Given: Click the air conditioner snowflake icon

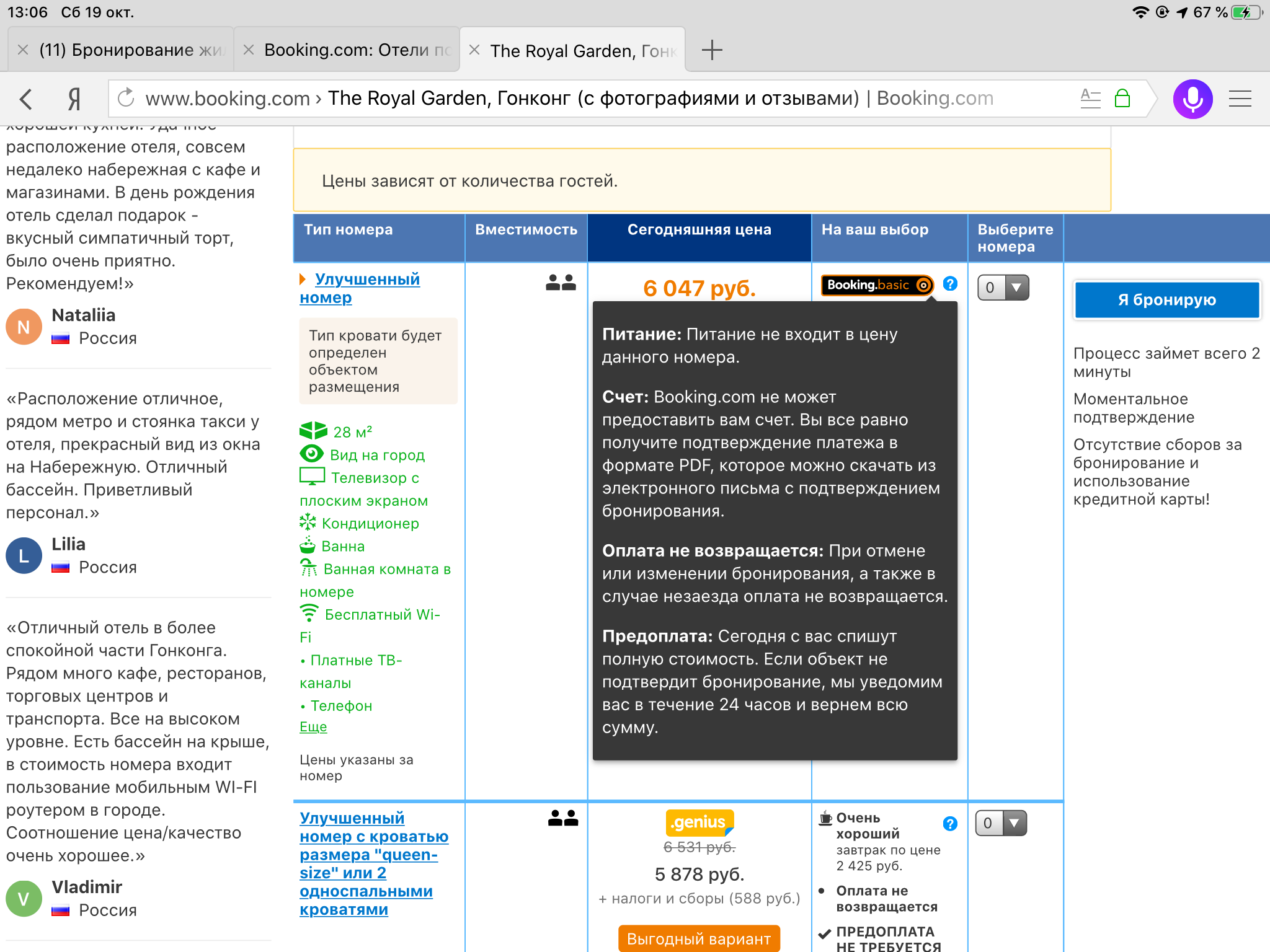Looking at the screenshot, I should 308,522.
